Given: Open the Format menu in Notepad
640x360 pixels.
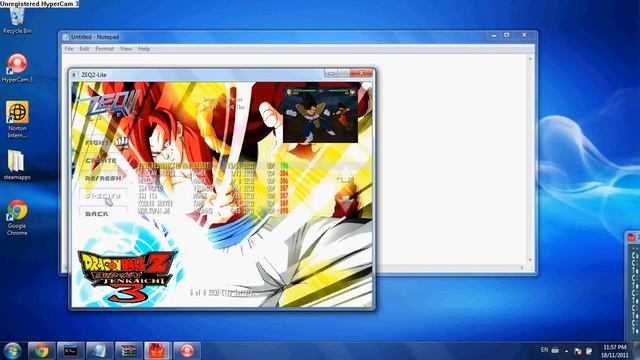Looking at the screenshot, I should click(104, 49).
